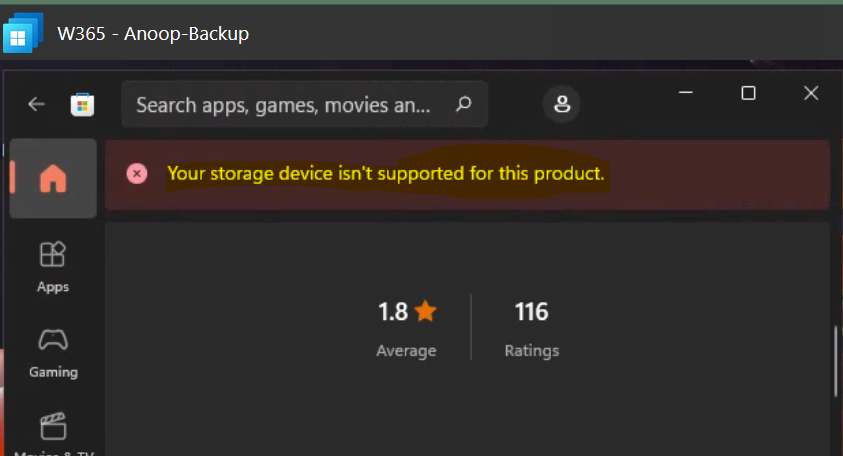843x456 pixels.
Task: Maximize the Microsoft Store window
Action: click(x=748, y=94)
